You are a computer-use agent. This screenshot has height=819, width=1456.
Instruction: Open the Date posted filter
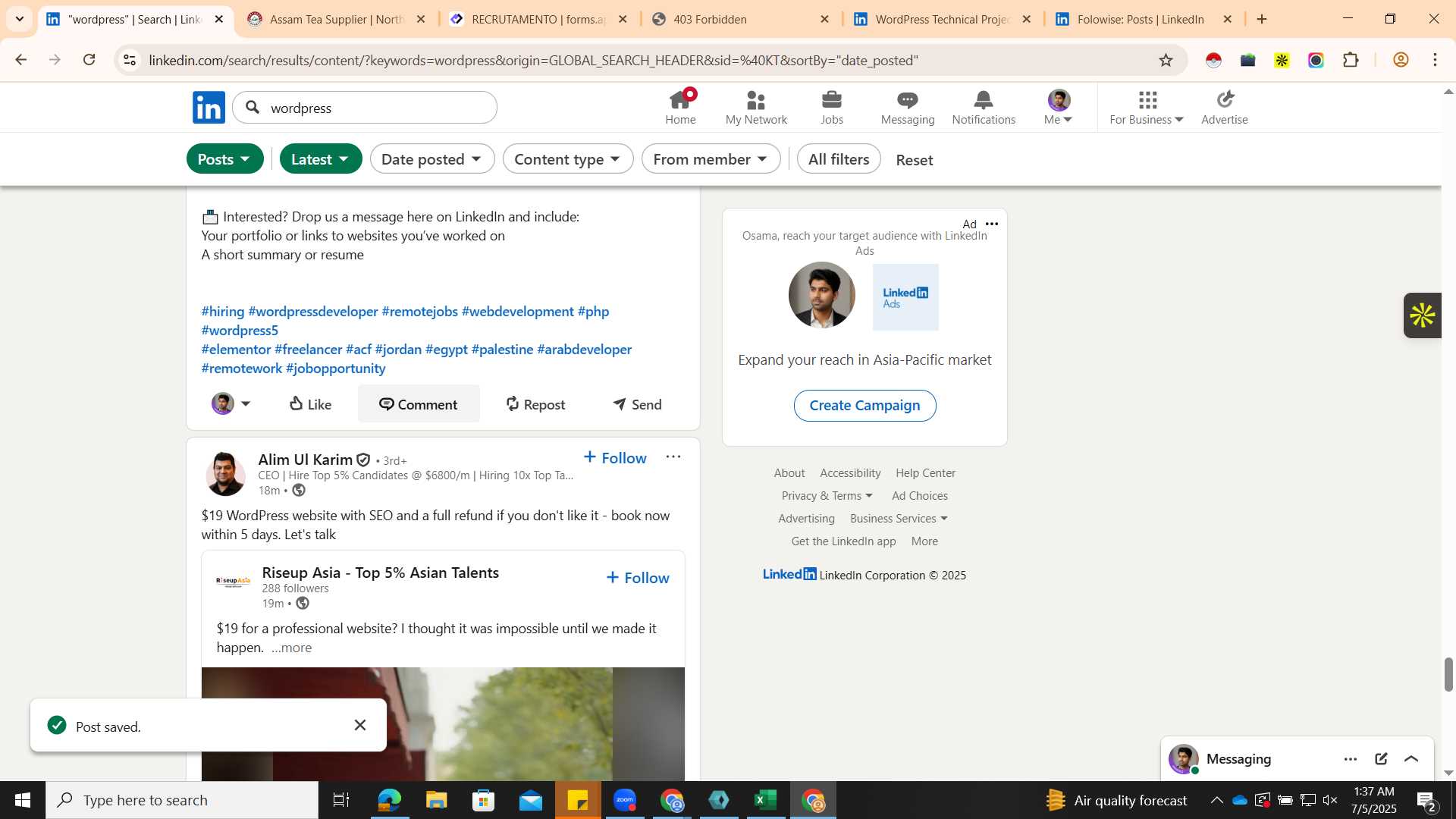click(432, 159)
